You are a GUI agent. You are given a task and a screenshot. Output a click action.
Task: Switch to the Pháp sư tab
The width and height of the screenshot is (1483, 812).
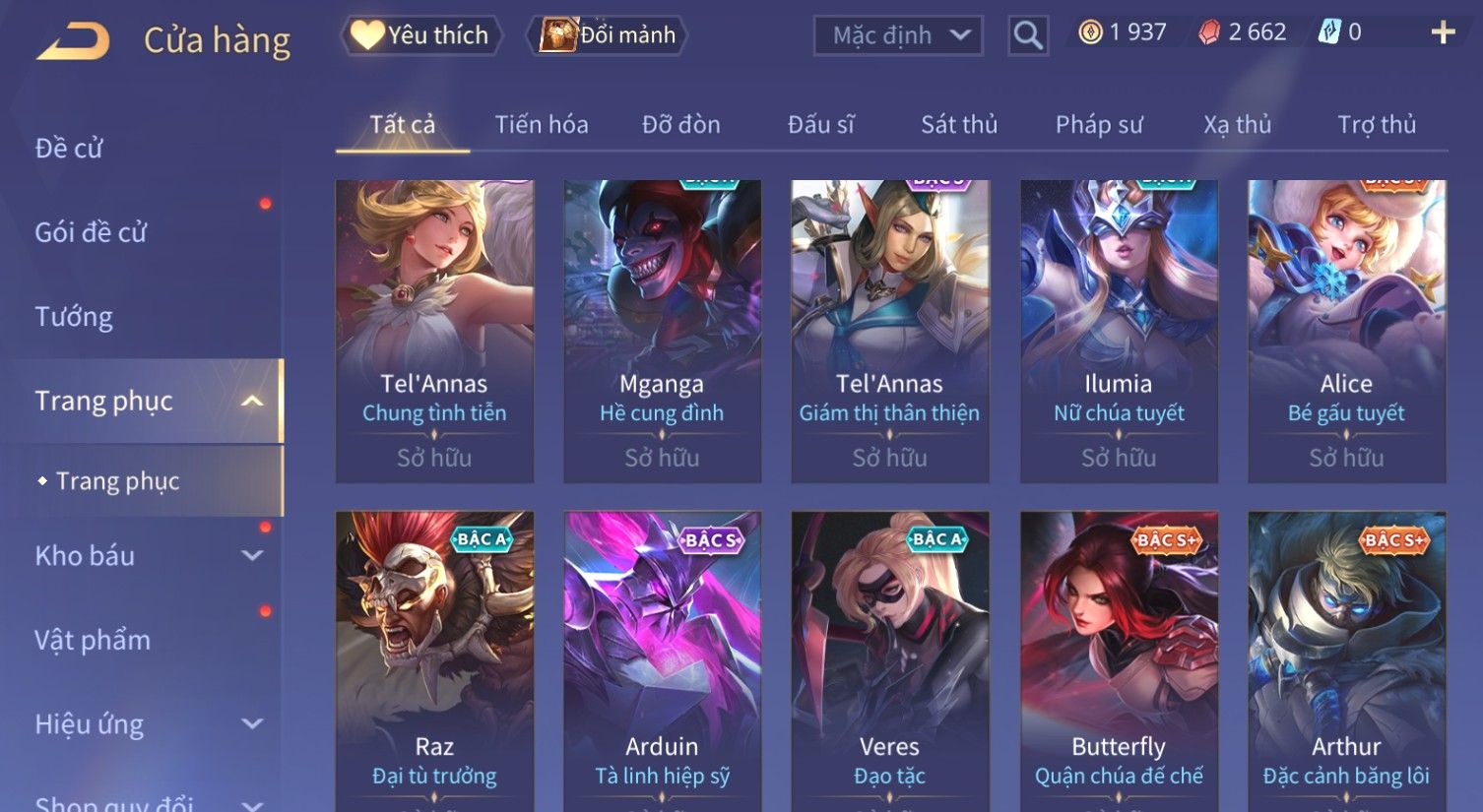[1099, 125]
